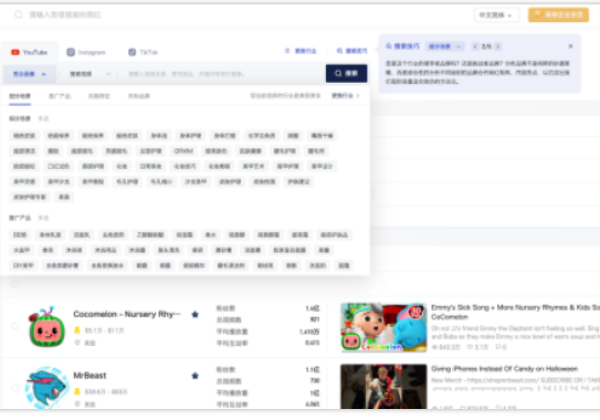600x420 pixels.
Task: Click the Instagram logo icon
Action: pyautogui.click(x=71, y=52)
